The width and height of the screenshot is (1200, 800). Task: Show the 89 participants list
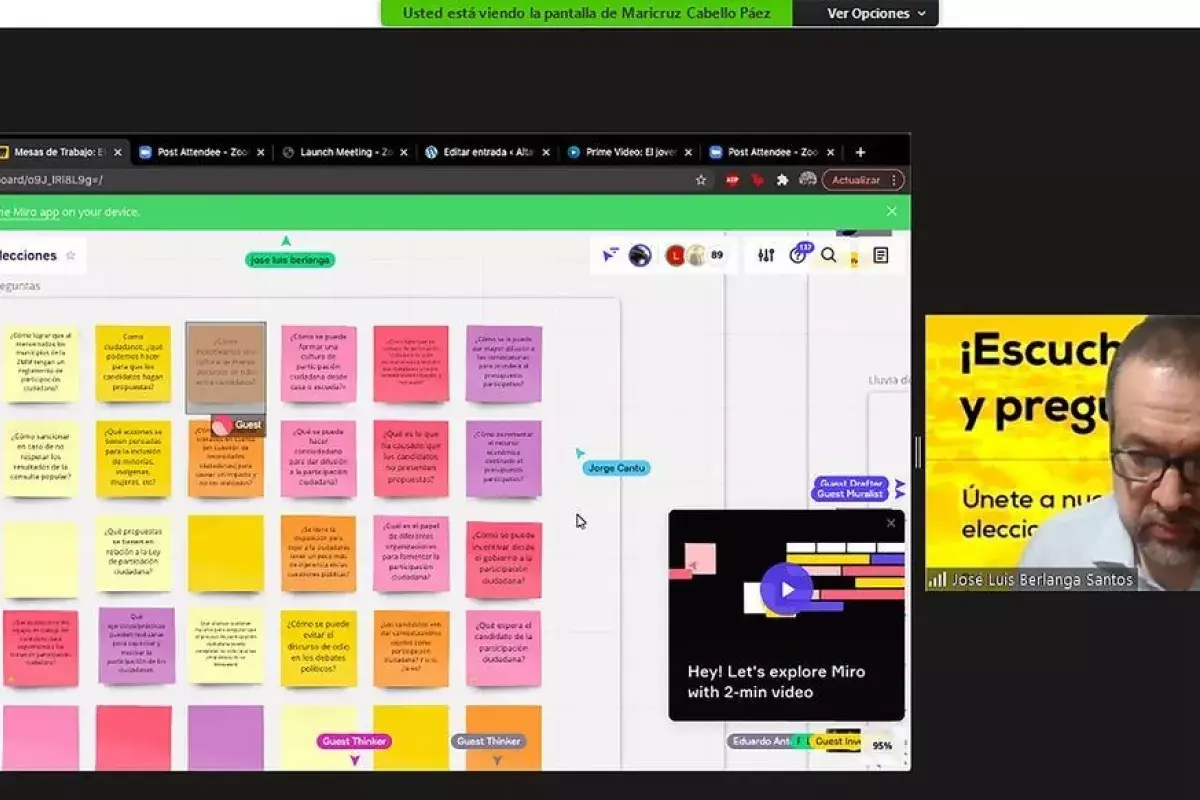coord(716,255)
